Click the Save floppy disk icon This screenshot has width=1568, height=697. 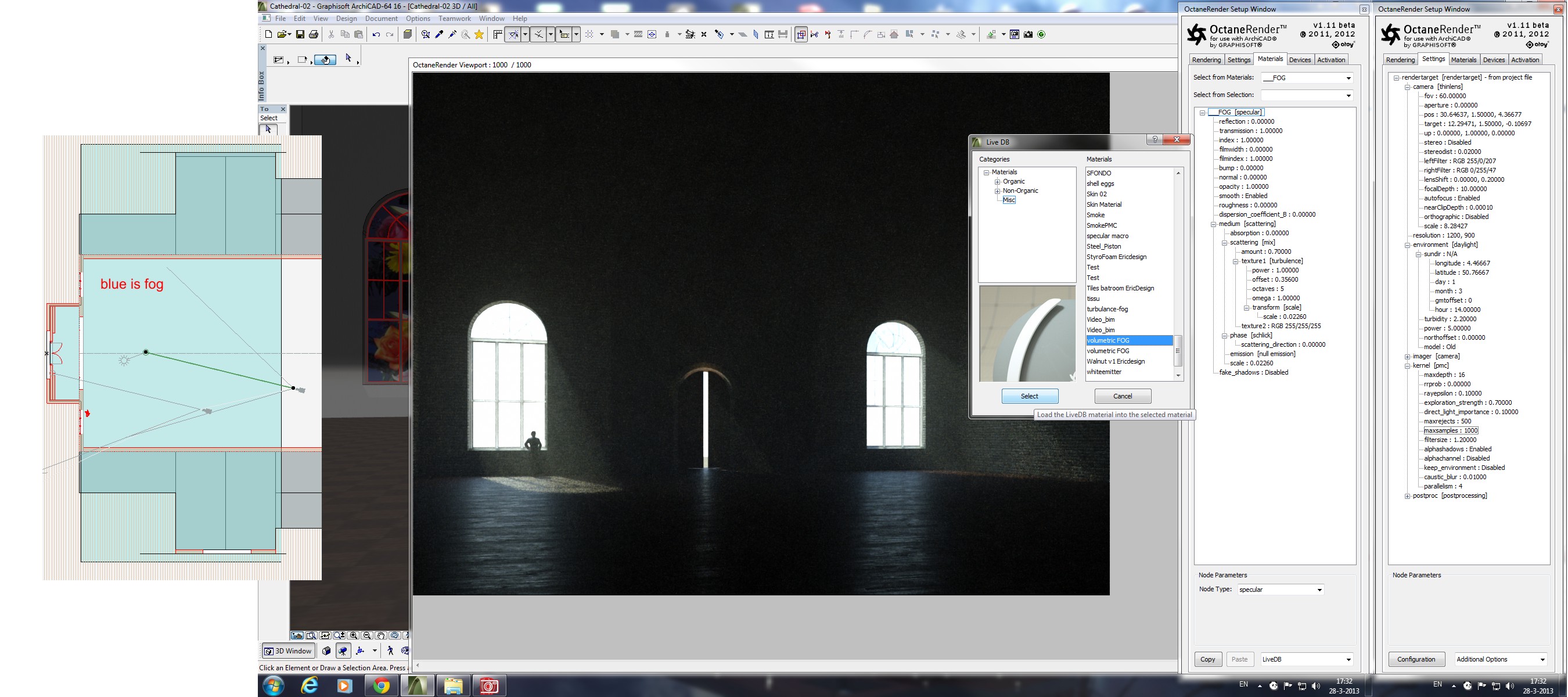pyautogui.click(x=300, y=35)
